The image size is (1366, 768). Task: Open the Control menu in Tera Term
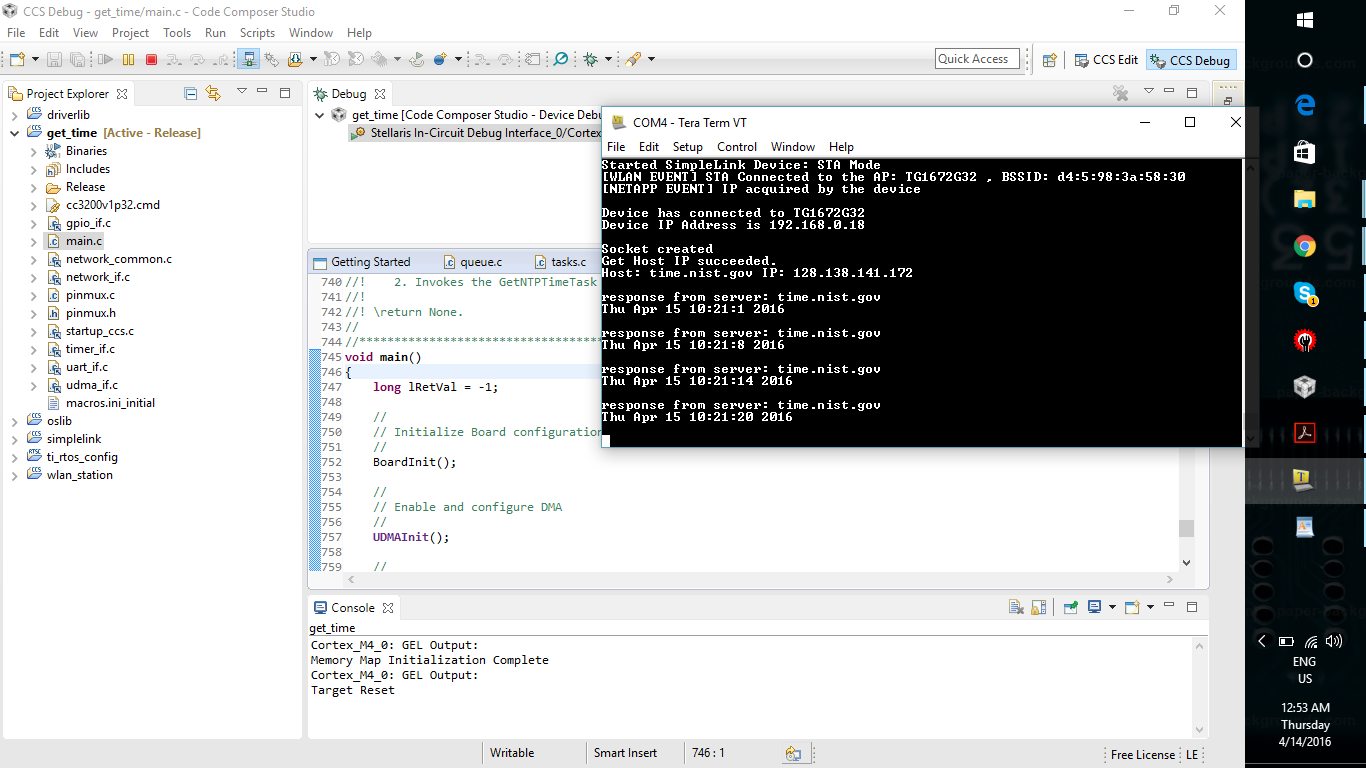[x=737, y=147]
